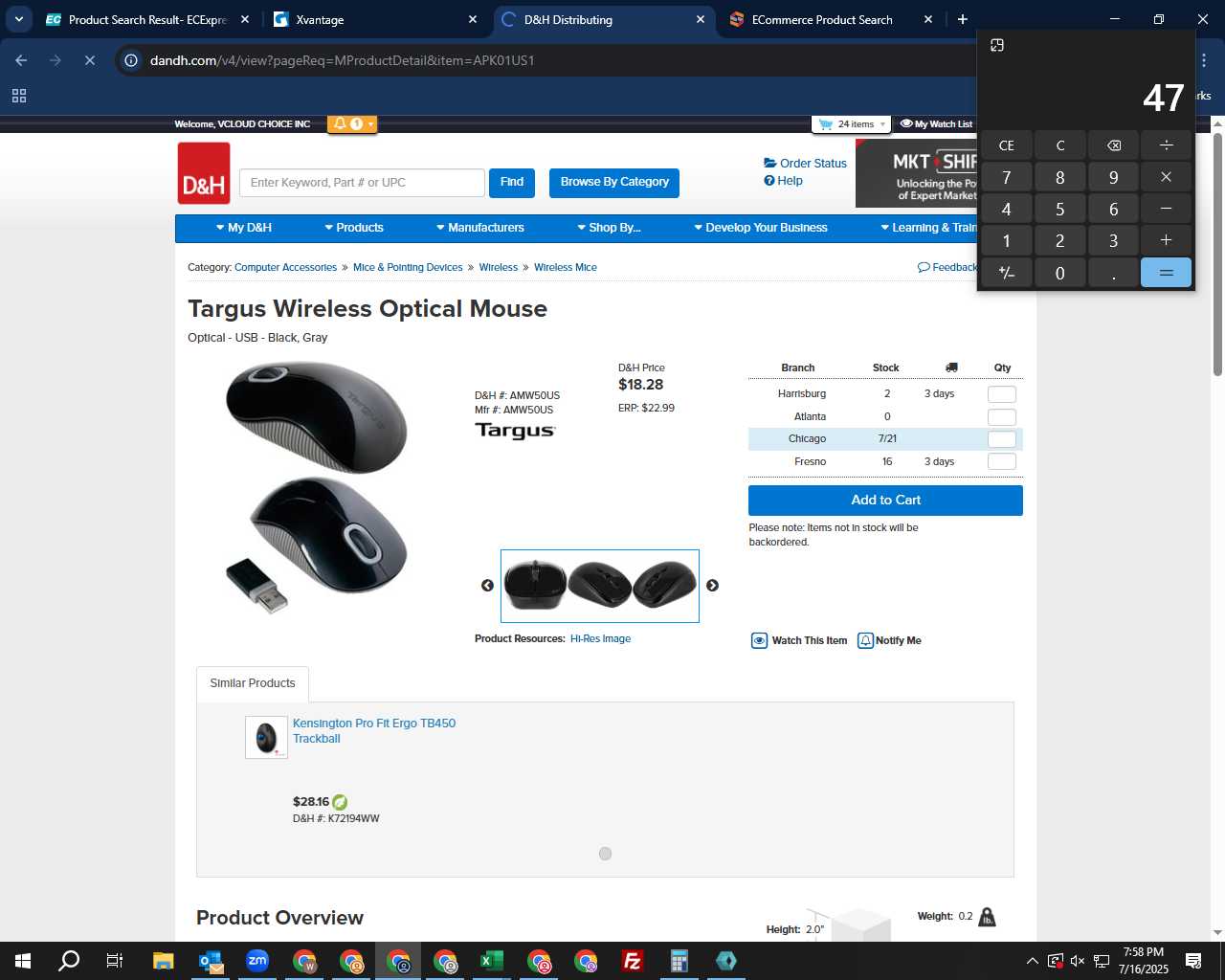Click the similar products carousel dot
The image size is (1225, 980).
pyautogui.click(x=605, y=854)
